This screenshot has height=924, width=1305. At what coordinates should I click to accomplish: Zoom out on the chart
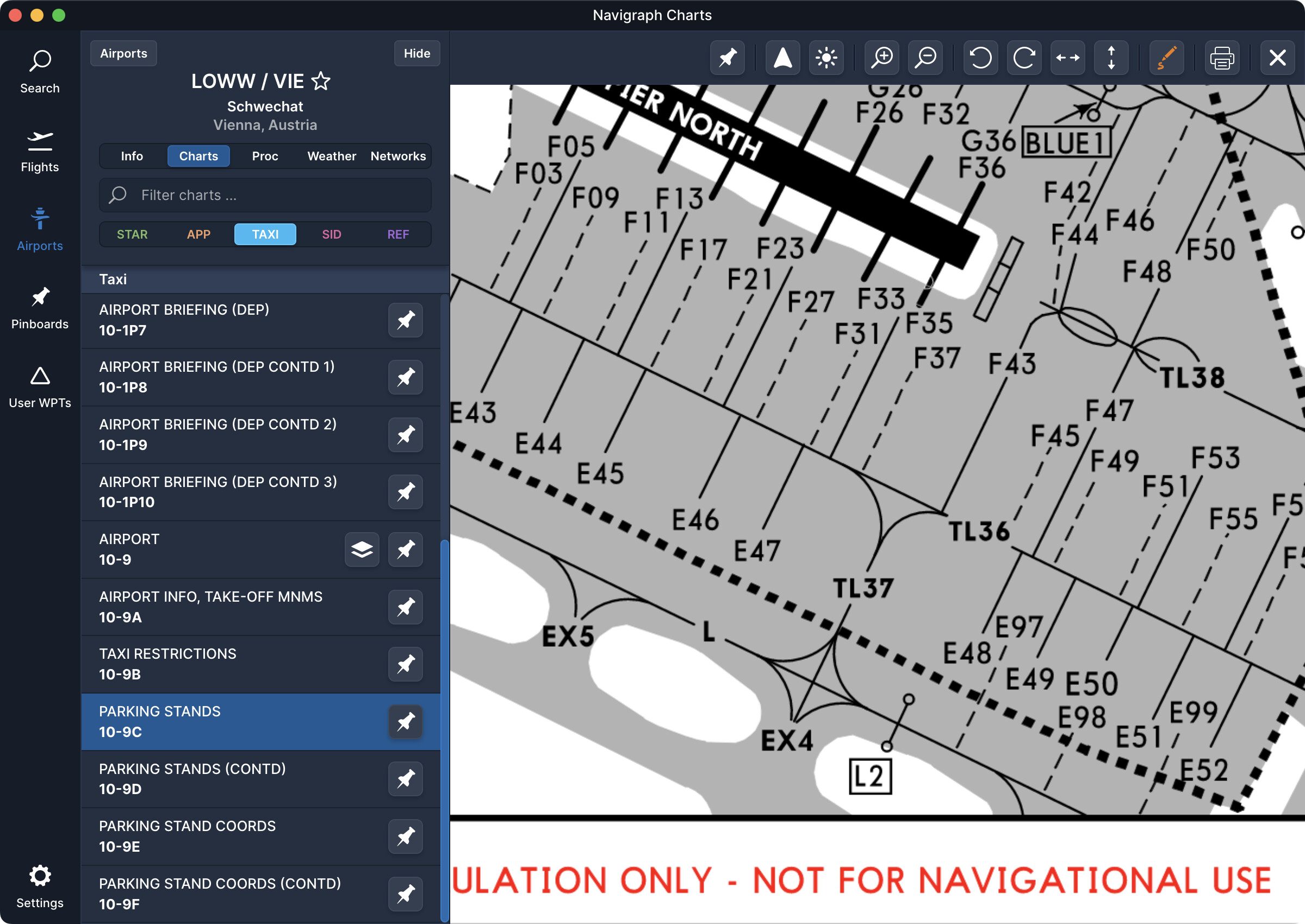925,58
